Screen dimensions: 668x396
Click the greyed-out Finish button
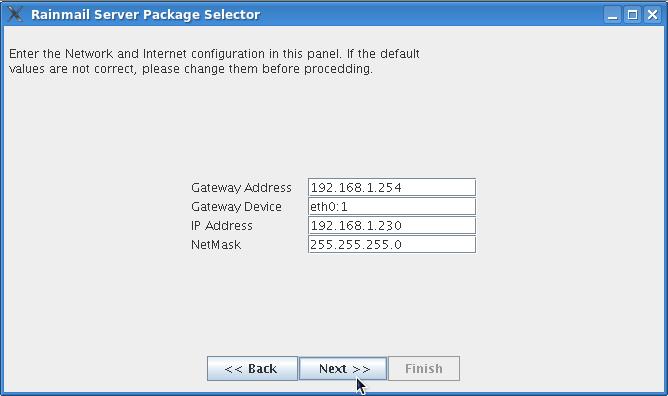click(424, 368)
